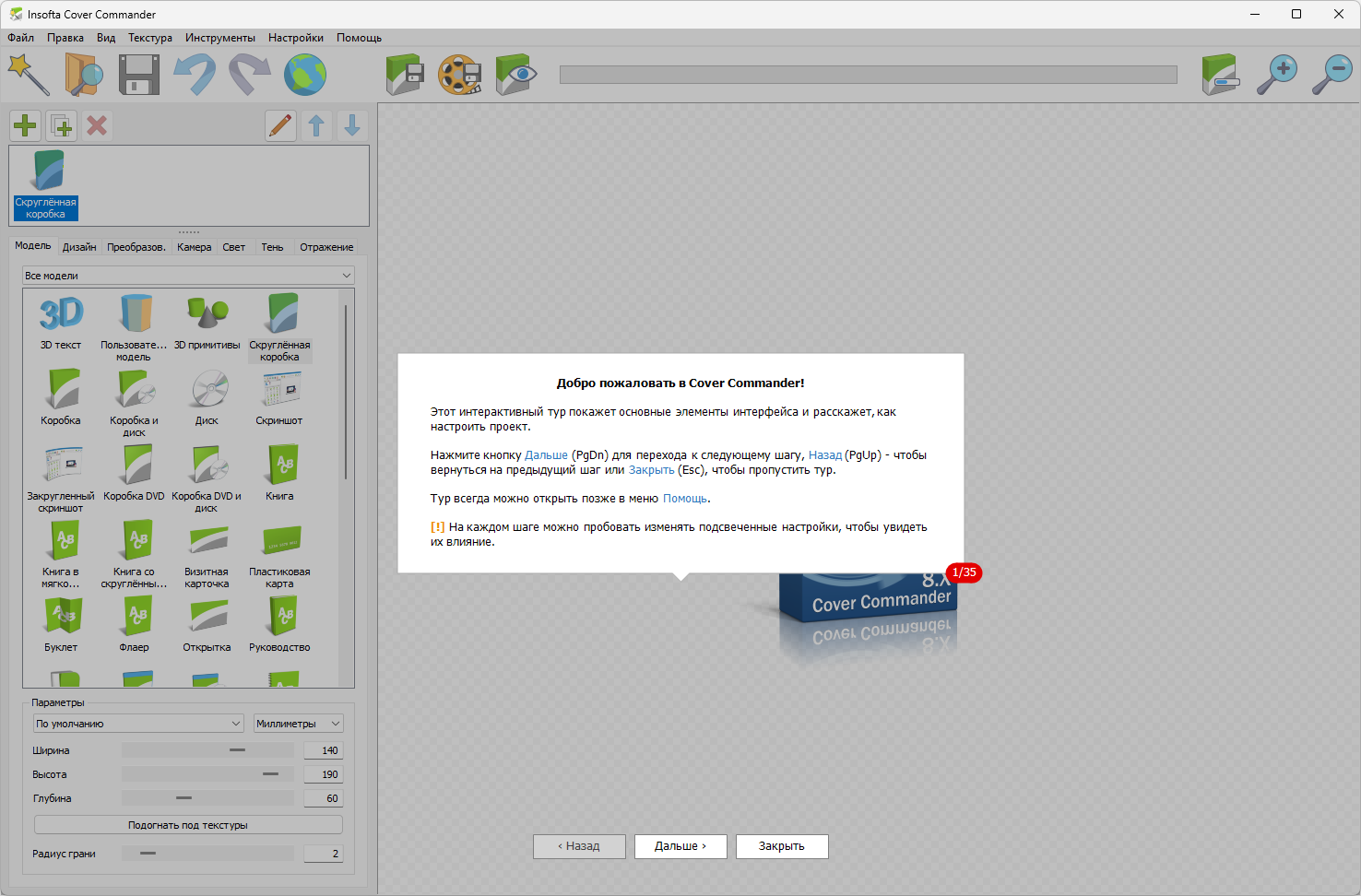Duplicate the selected object icon

62,125
